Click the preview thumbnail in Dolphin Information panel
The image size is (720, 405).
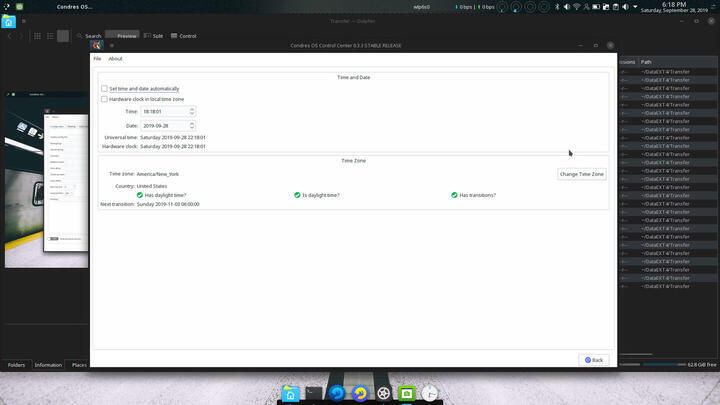(x=46, y=179)
